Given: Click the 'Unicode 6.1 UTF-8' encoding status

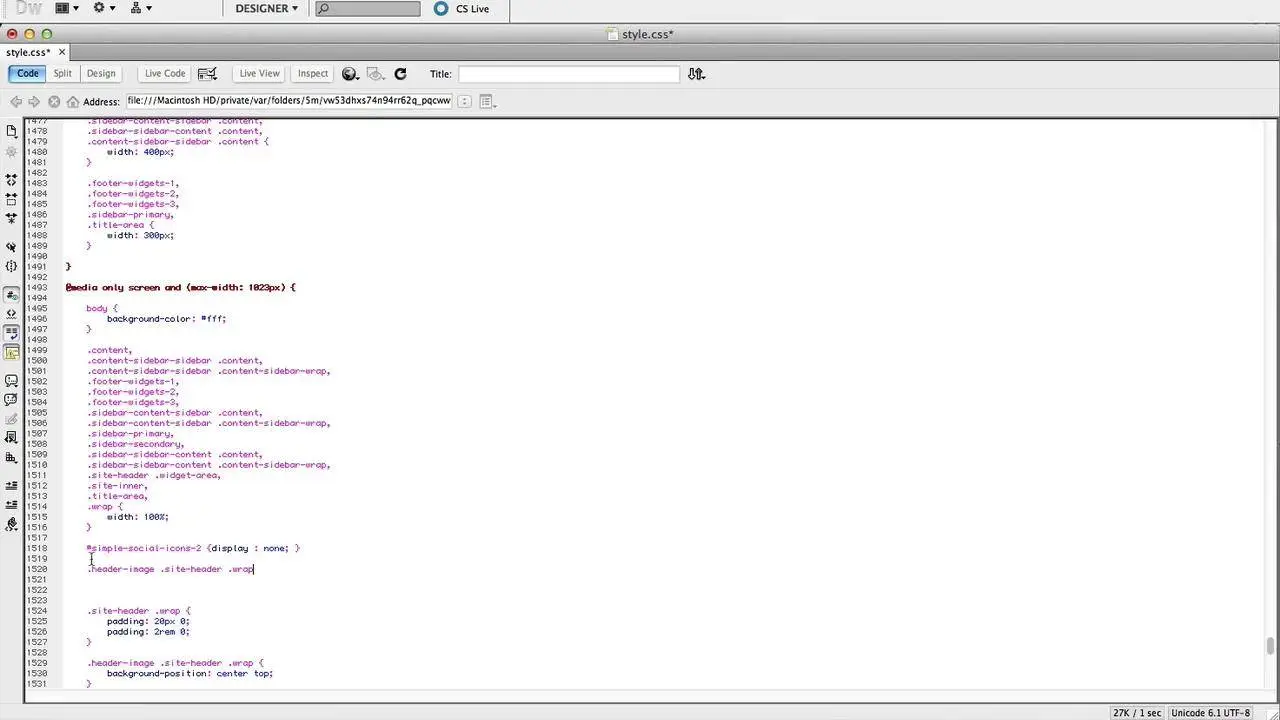Looking at the screenshot, I should point(1211,713).
